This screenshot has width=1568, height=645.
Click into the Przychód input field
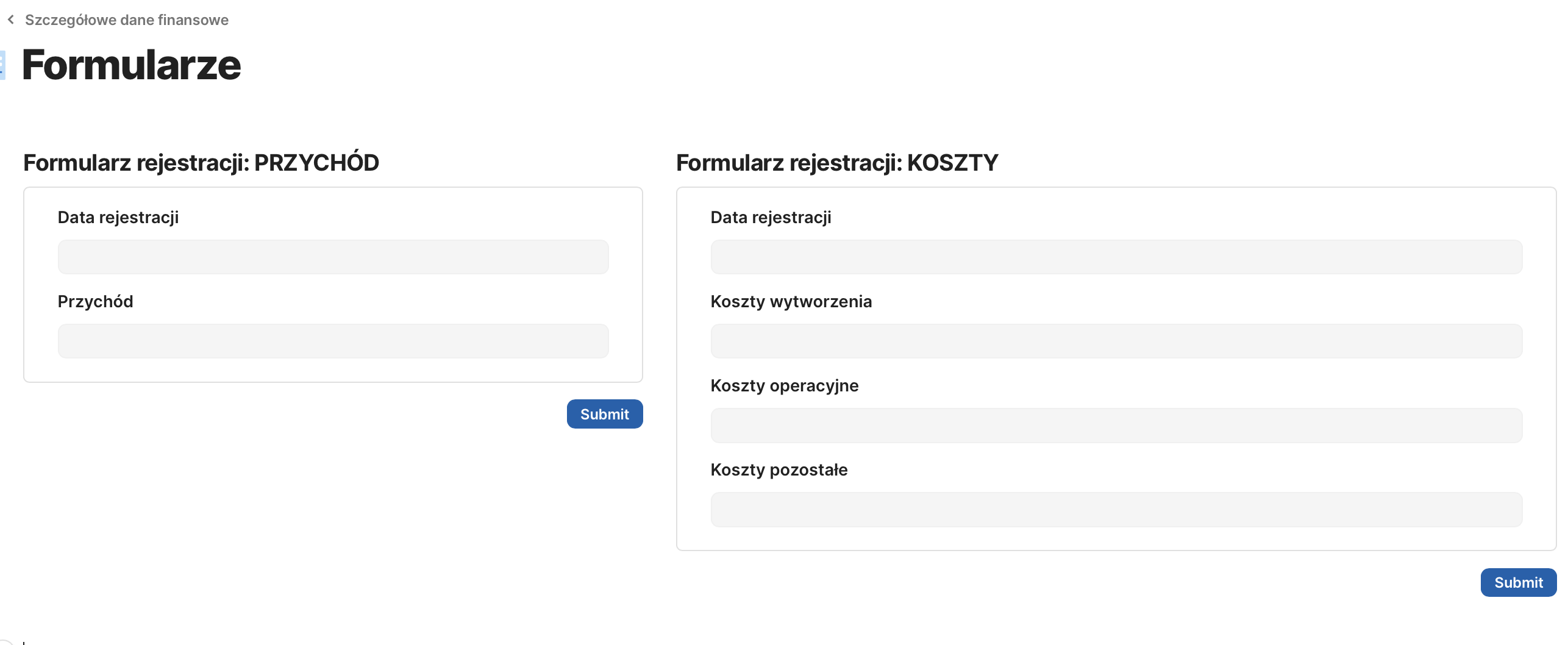pos(333,341)
